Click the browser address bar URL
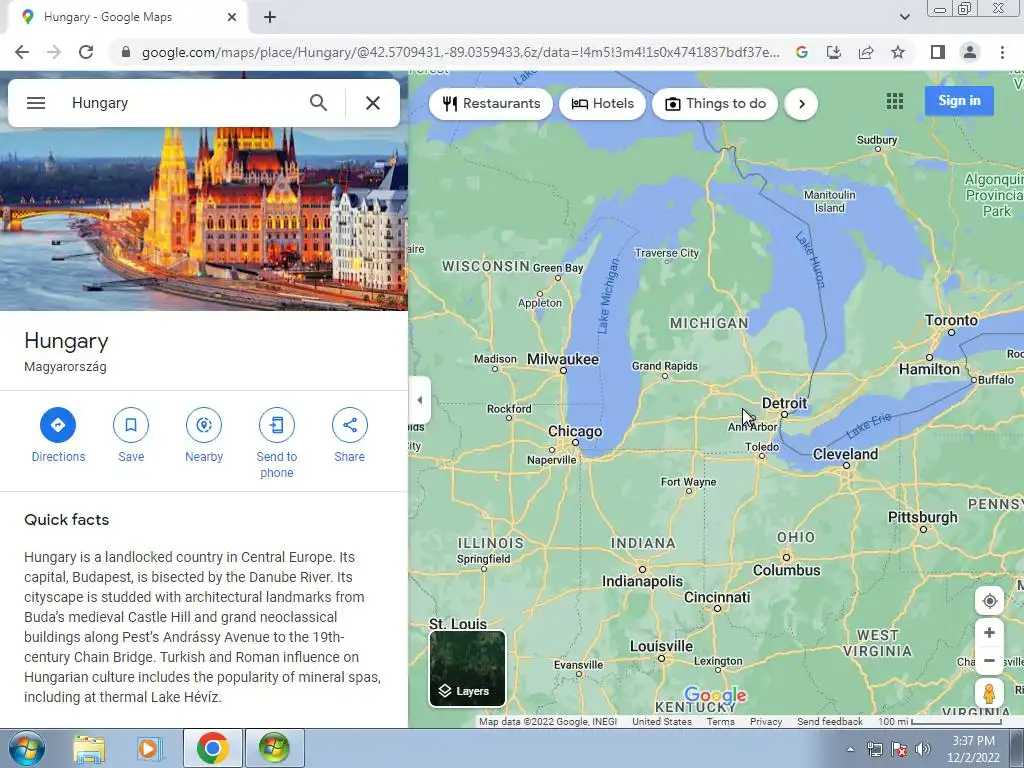 click(460, 52)
